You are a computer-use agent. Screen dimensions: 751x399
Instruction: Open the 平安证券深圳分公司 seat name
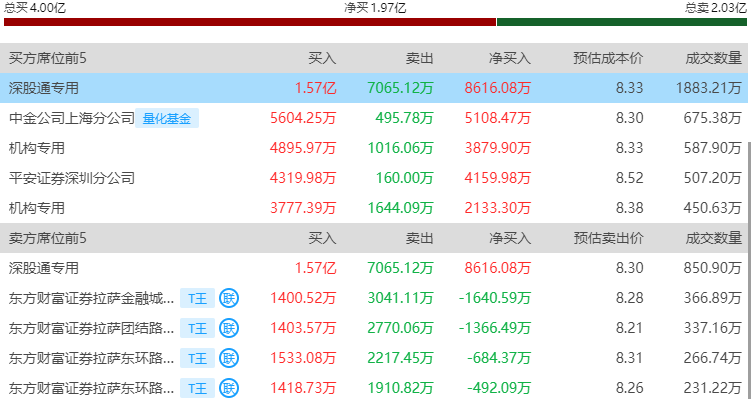pos(72,178)
